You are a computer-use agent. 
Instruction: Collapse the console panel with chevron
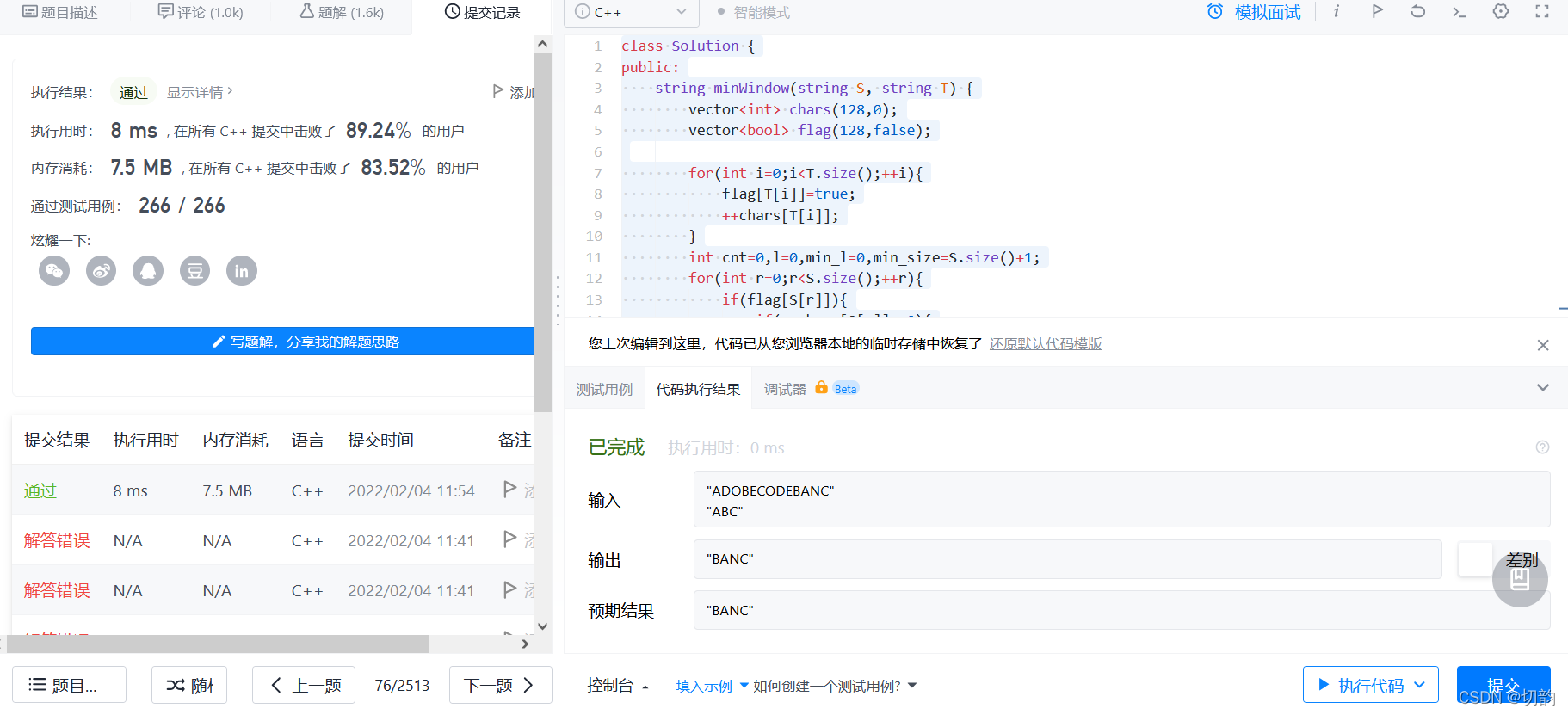click(1543, 388)
